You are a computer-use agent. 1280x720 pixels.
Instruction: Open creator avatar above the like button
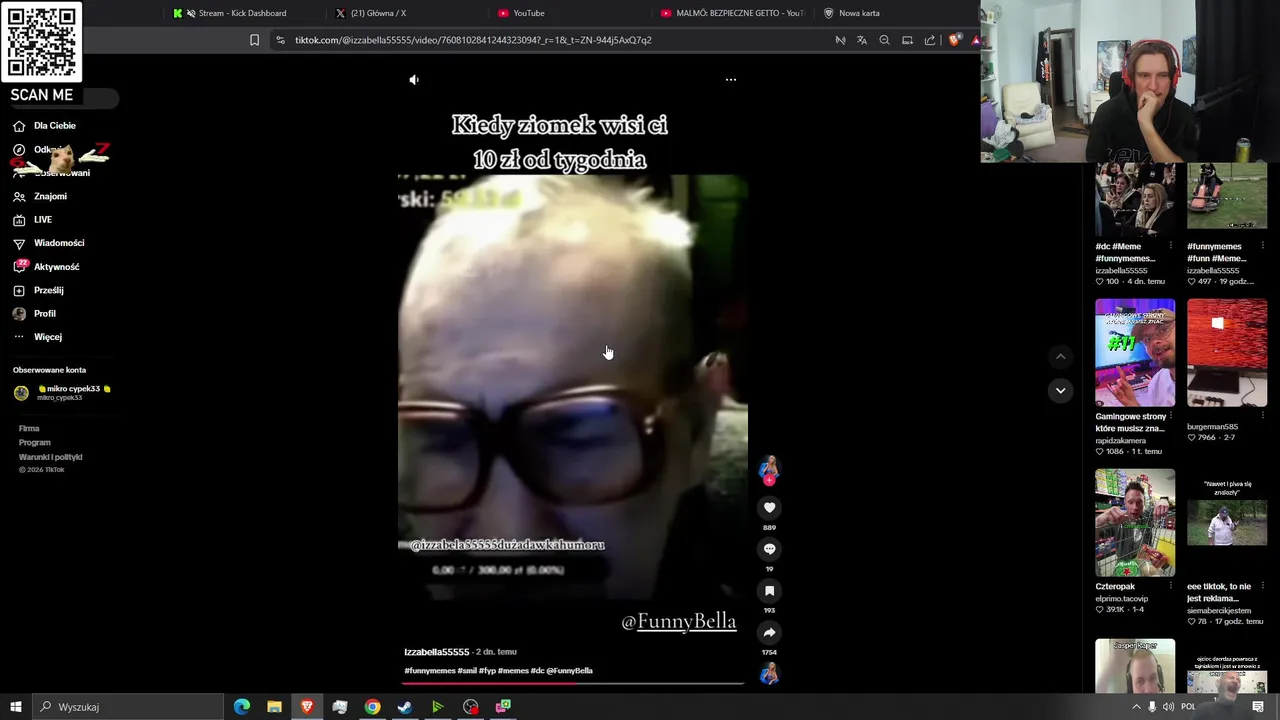click(769, 468)
